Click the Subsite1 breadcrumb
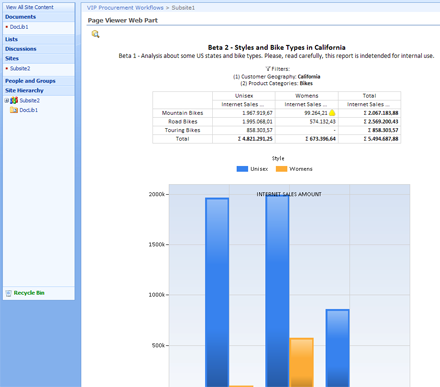The image size is (440, 387). click(183, 7)
